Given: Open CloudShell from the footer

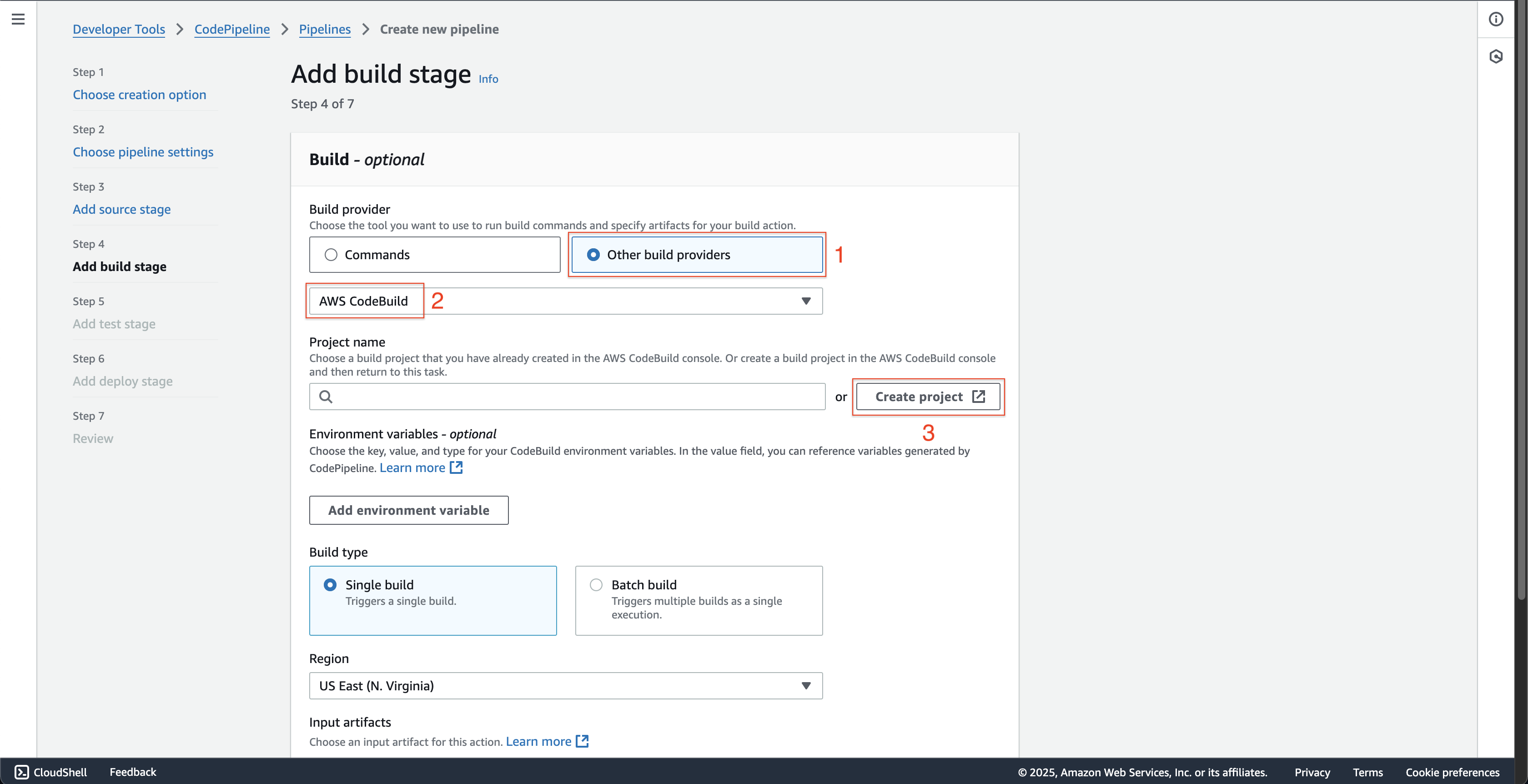Looking at the screenshot, I should tap(51, 772).
